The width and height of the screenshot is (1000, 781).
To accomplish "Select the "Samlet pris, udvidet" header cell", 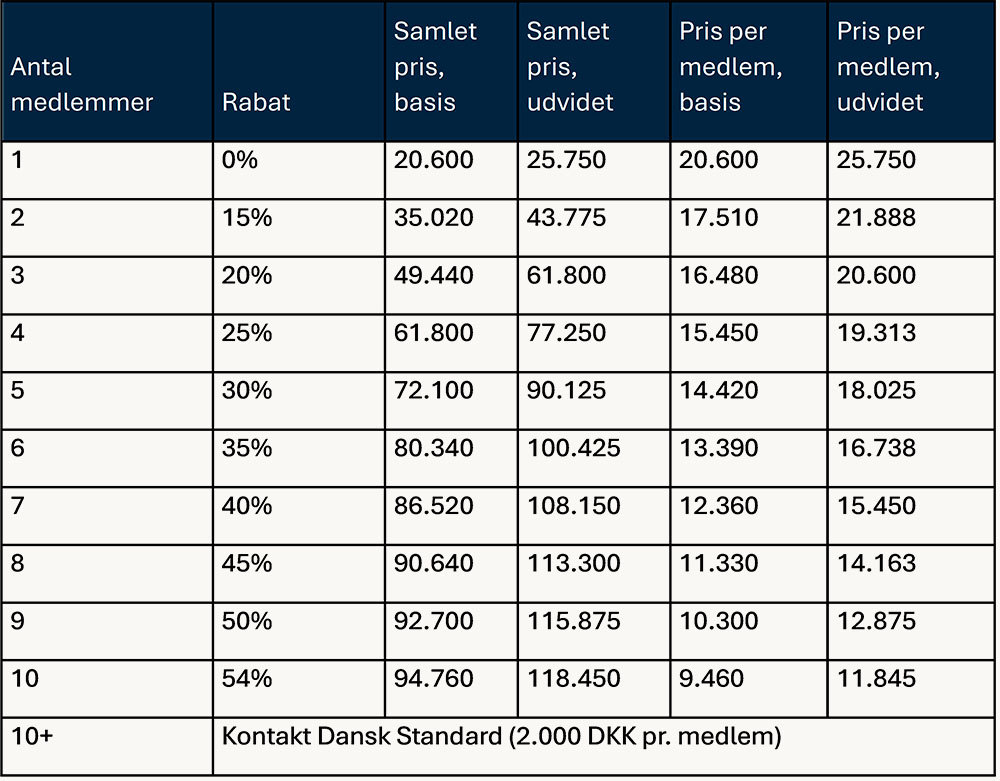I will (x=570, y=67).
